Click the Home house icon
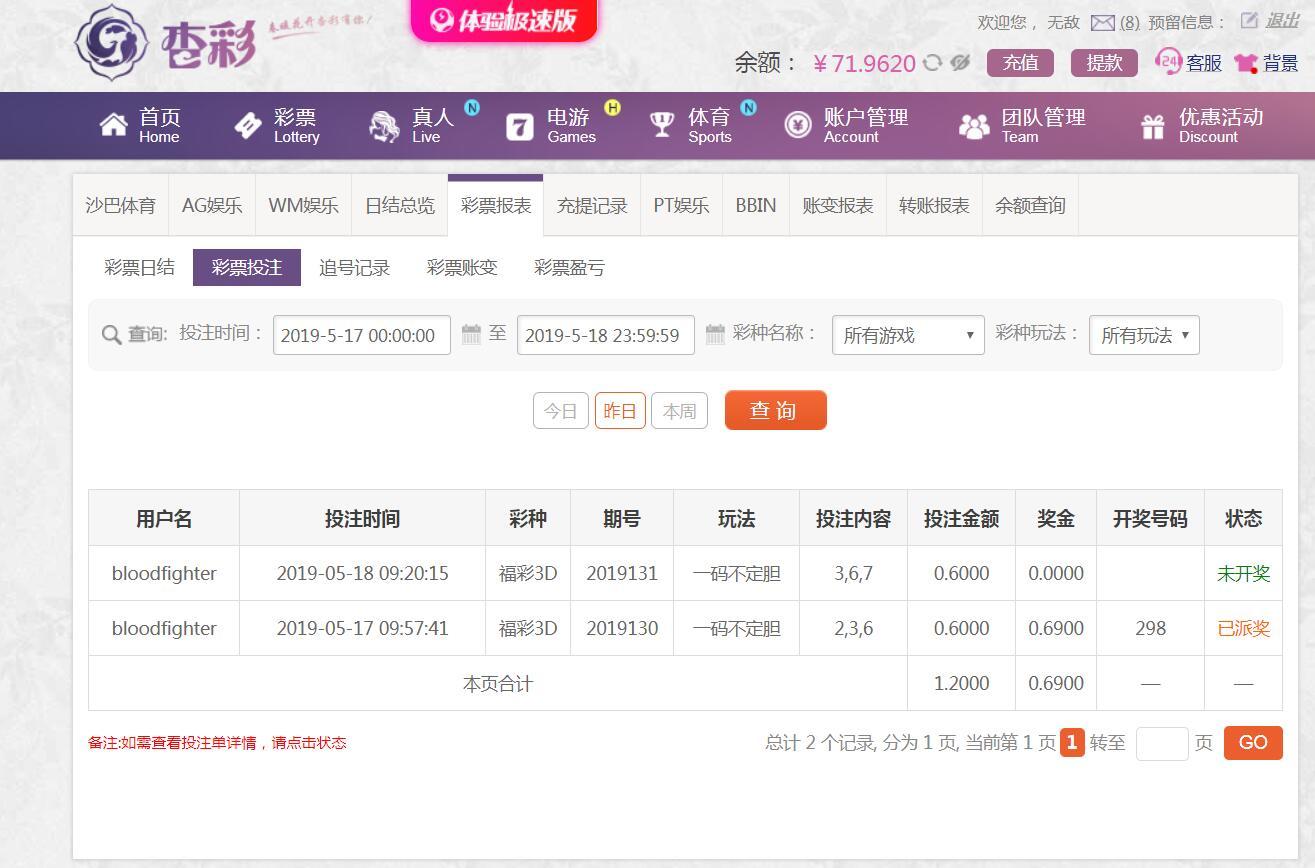The width and height of the screenshot is (1315, 868). pyautogui.click(x=113, y=125)
